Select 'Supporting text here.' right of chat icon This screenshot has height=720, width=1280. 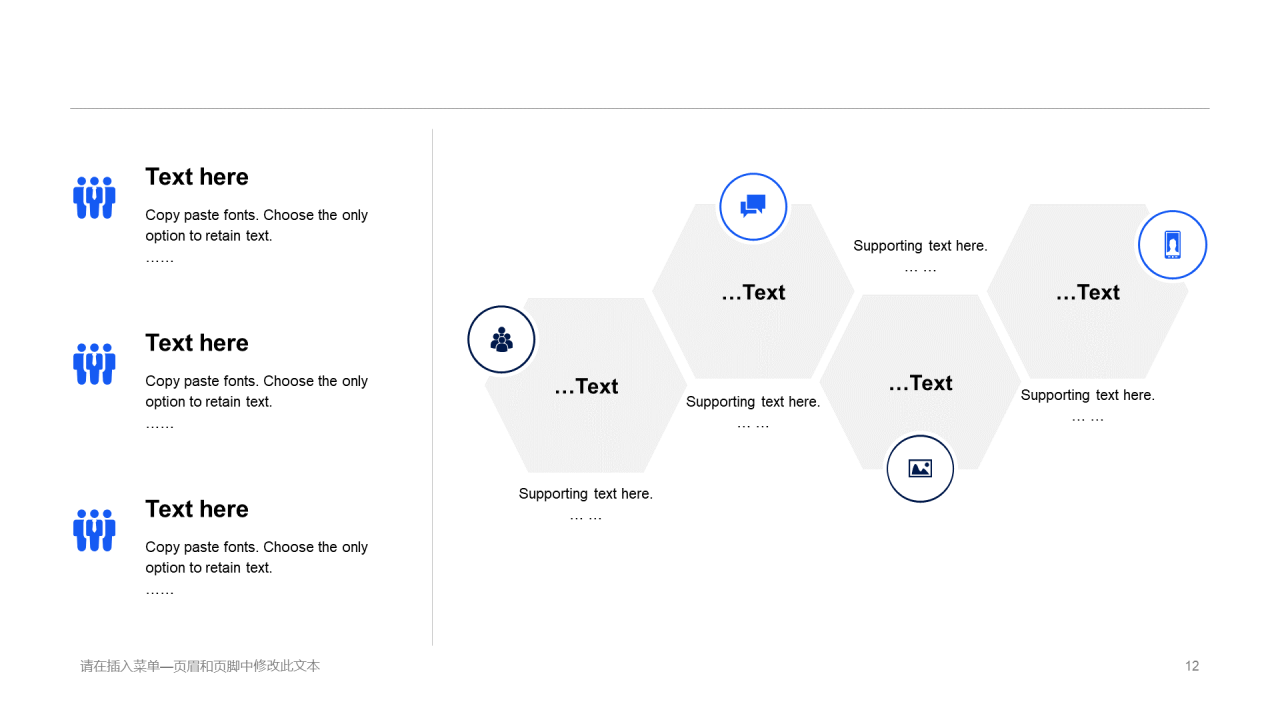[920, 245]
